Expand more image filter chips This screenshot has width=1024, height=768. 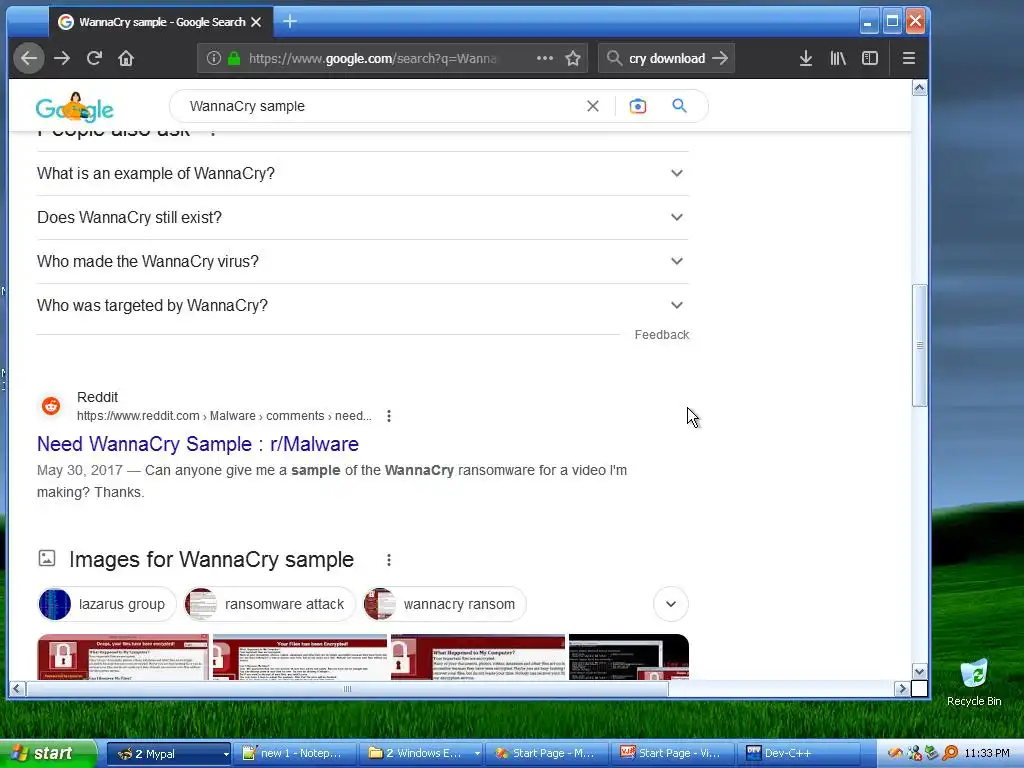[671, 604]
